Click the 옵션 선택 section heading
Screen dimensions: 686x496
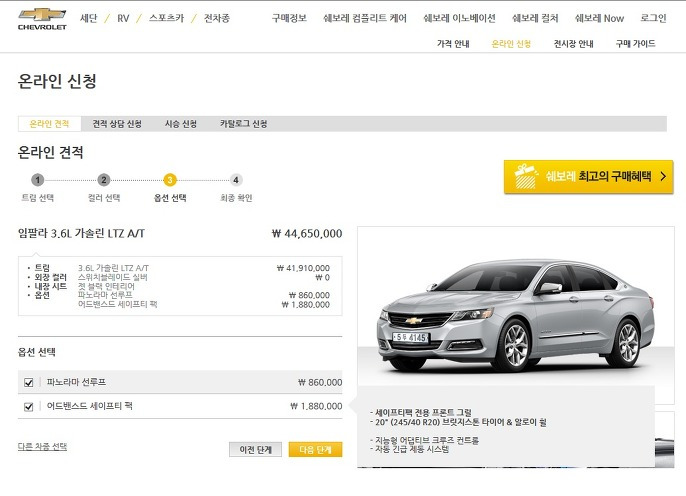pyautogui.click(x=37, y=352)
